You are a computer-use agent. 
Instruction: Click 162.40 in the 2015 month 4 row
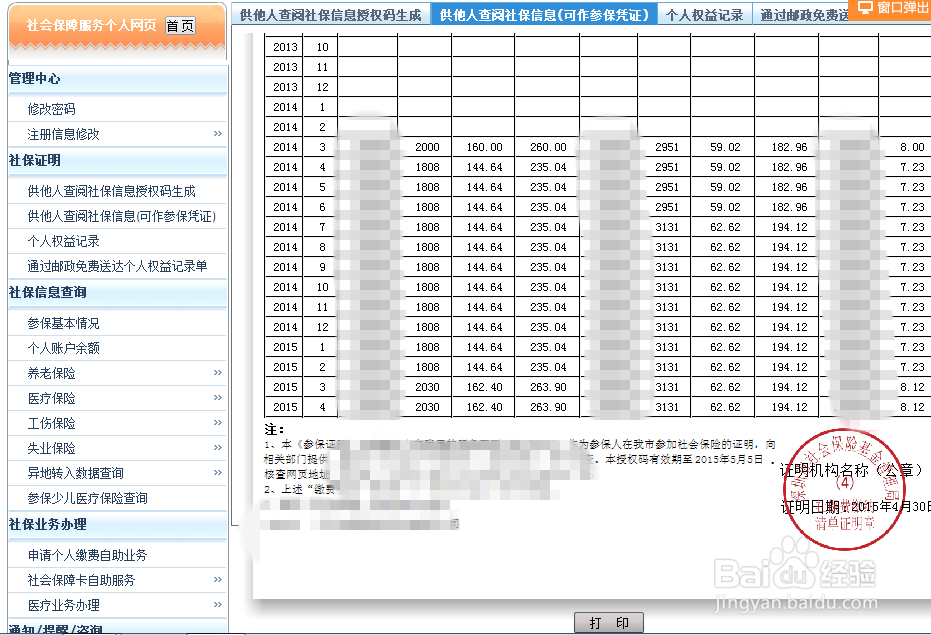click(x=484, y=407)
